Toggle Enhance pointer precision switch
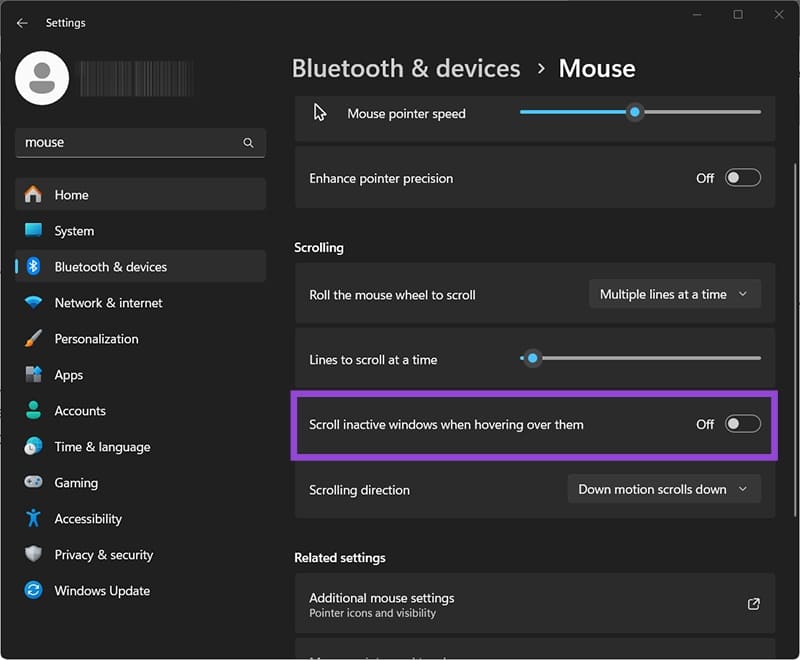Screen dimensions: 800x660 tap(743, 178)
